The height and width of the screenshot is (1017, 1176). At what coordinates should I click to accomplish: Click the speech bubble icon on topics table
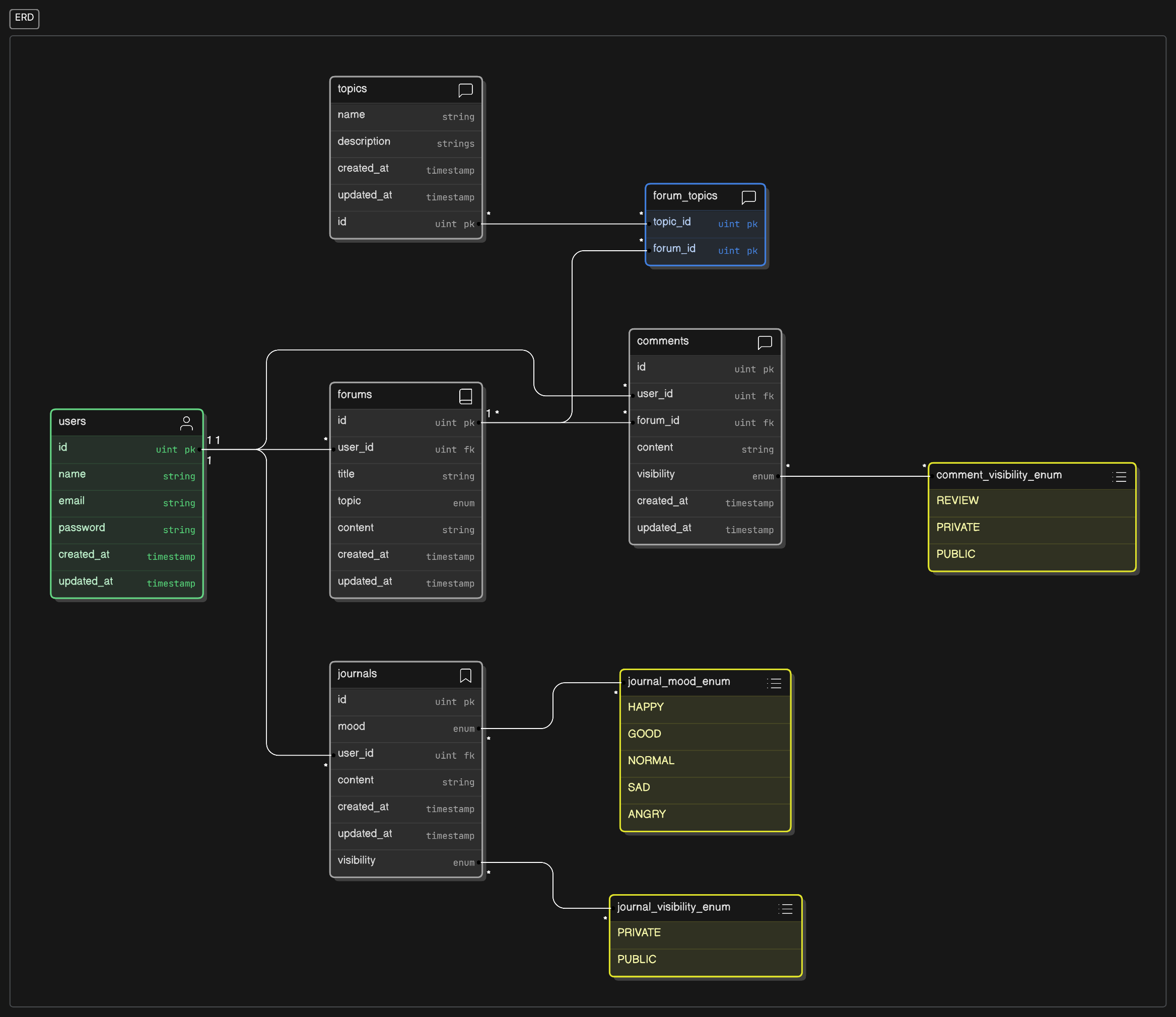point(465,90)
